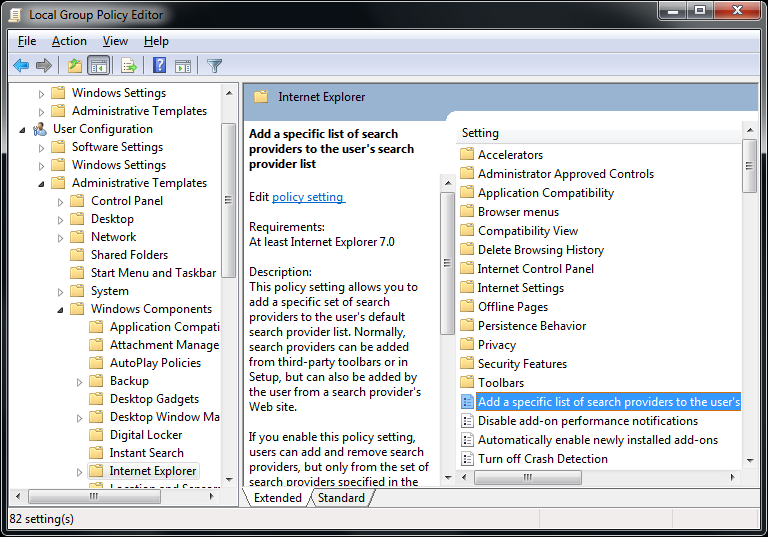Screen dimensions: 768x537
Task: Click the Filter funnel icon
Action: [214, 65]
